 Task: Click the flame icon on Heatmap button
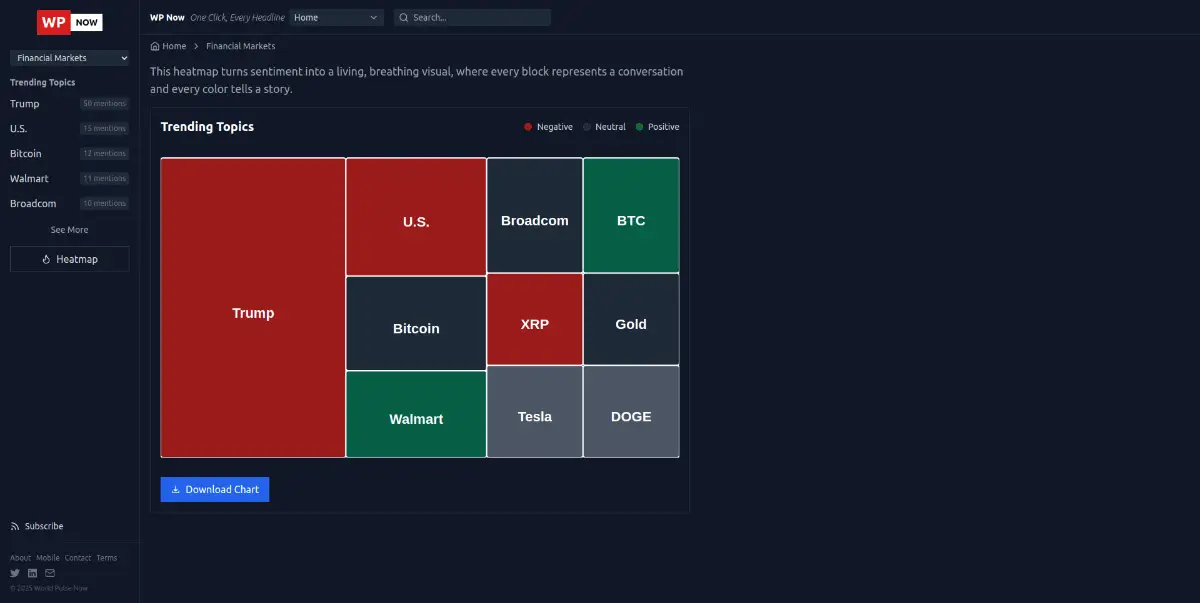click(x=46, y=259)
